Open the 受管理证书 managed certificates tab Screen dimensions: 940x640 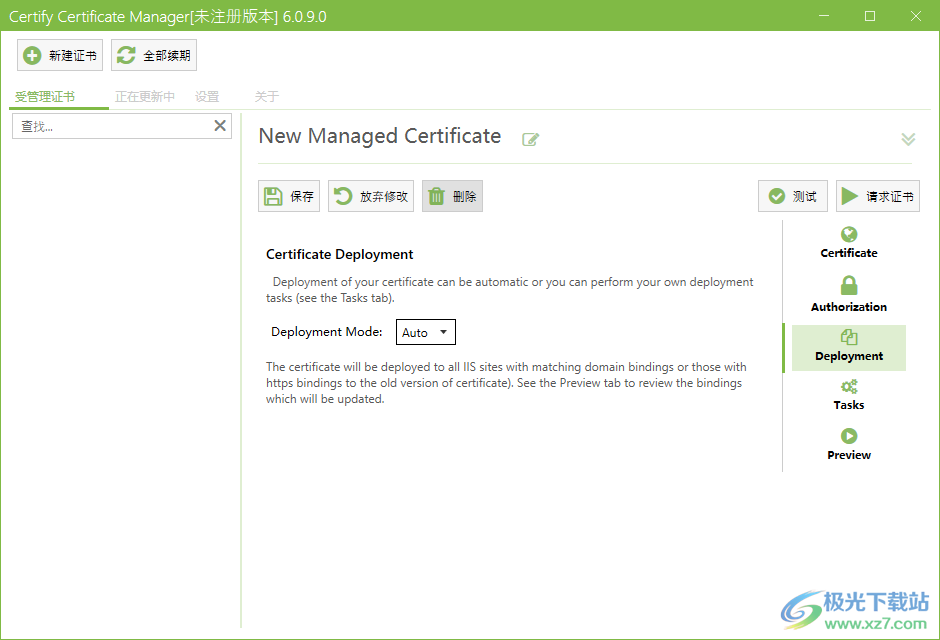click(x=45, y=96)
